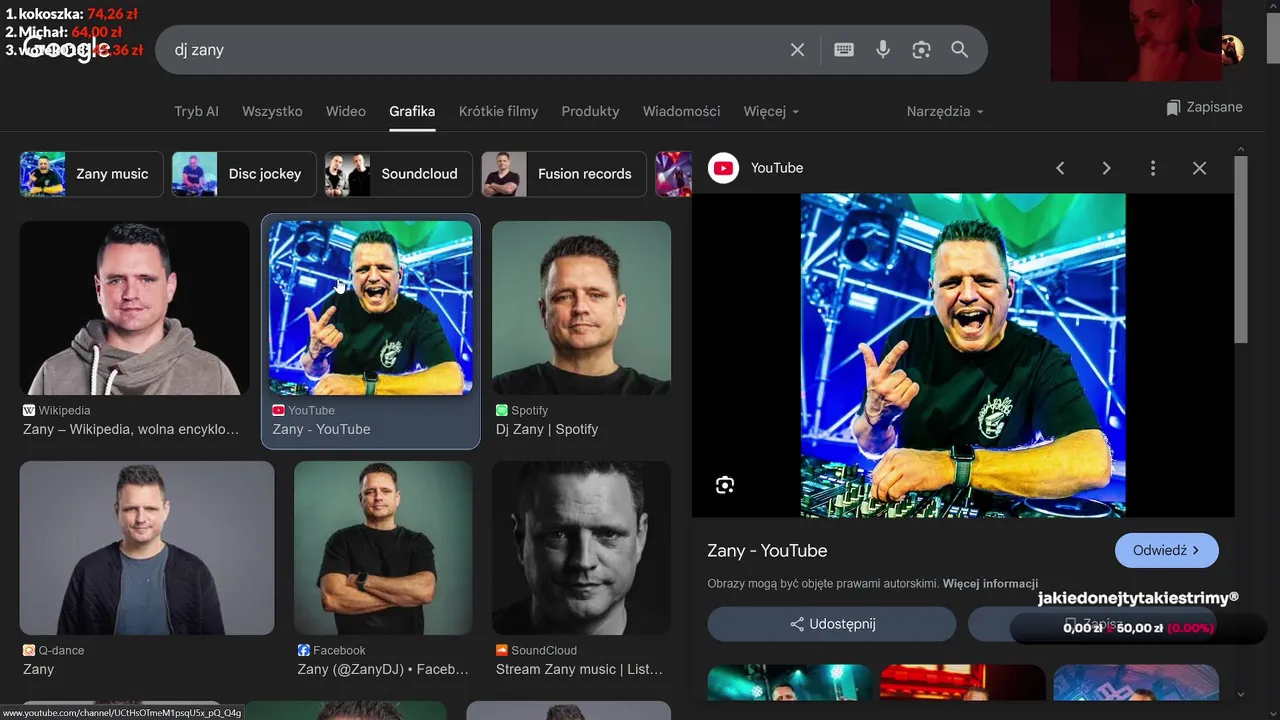Viewport: 1280px width, 720px height.
Task: Click the Udostępnij share button
Action: click(x=832, y=624)
